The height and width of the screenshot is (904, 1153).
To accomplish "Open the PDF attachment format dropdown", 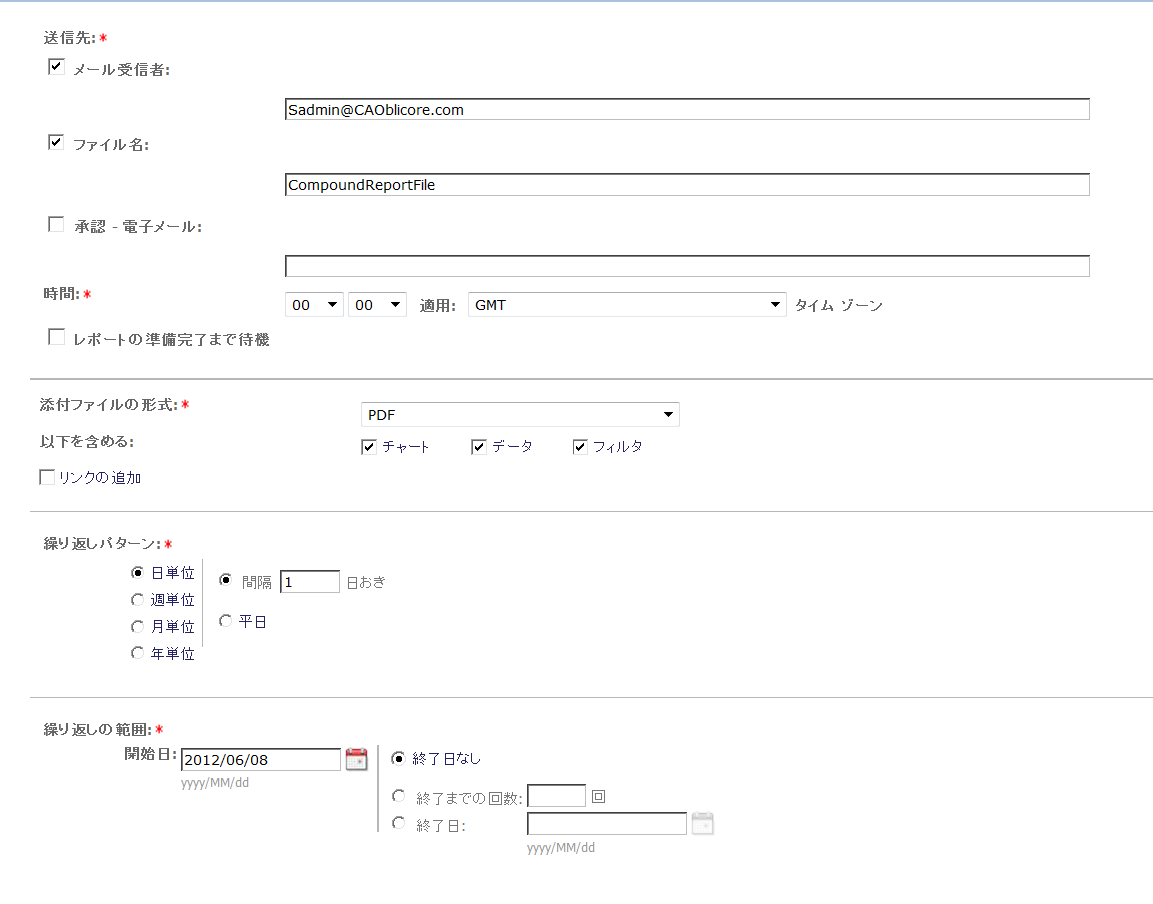I will click(520, 415).
